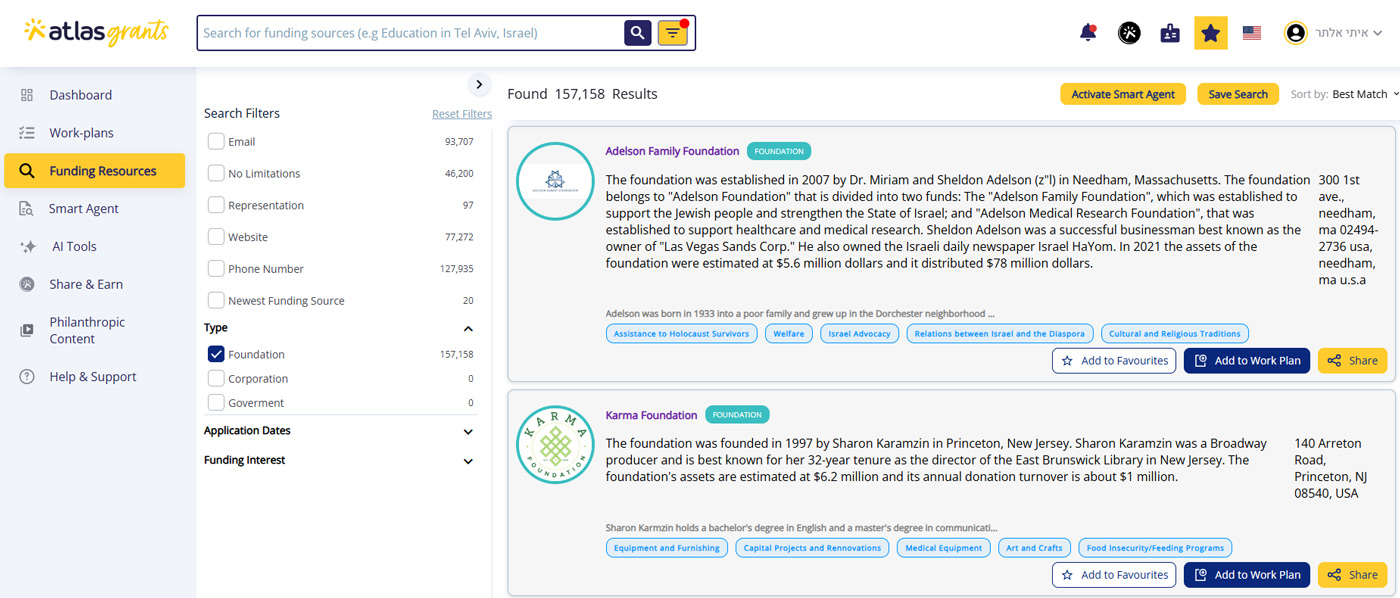The image size is (1400, 598).
Task: Click the AI Tools sparkle icon
Action: click(28, 247)
